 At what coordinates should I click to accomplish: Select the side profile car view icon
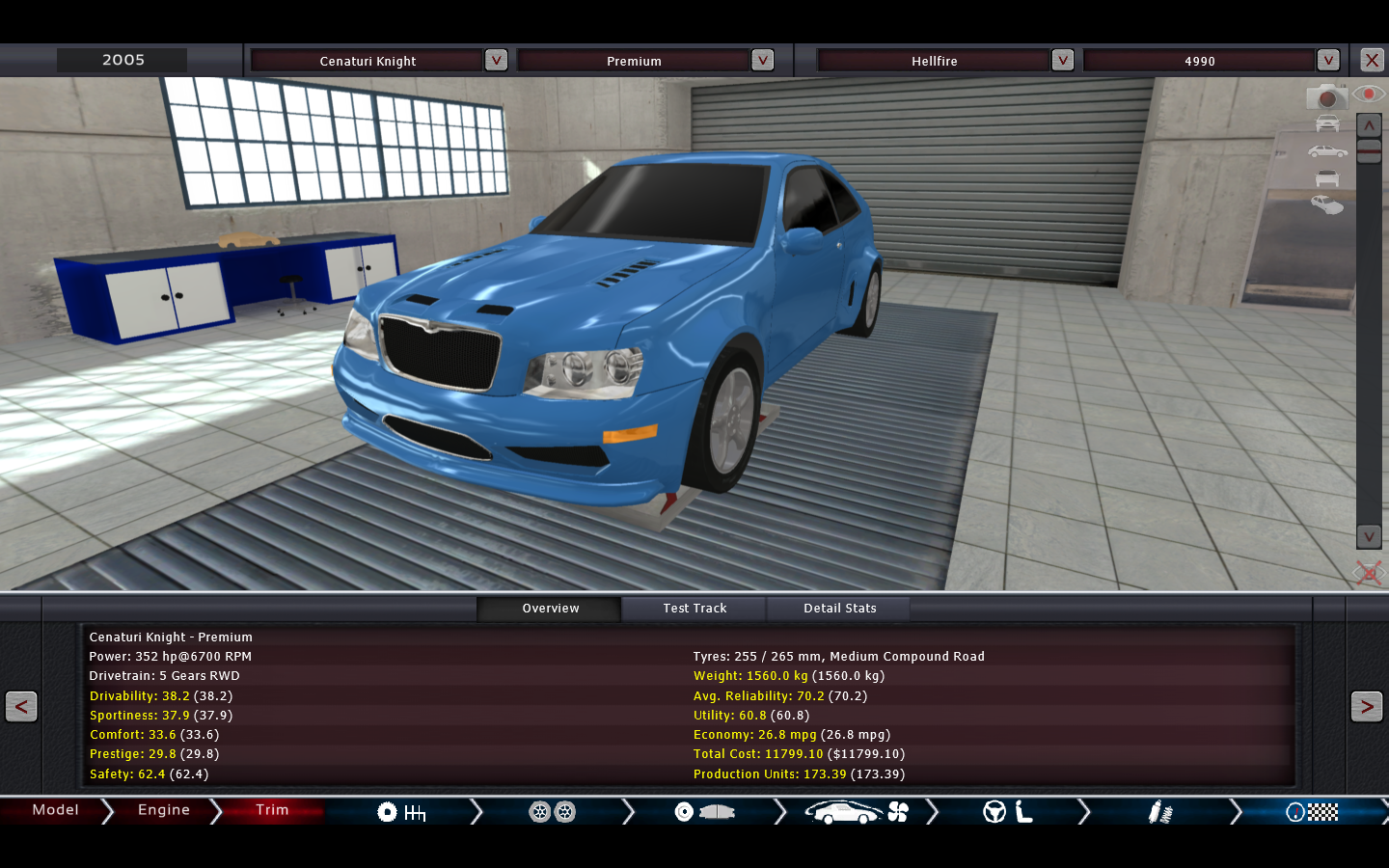pyautogui.click(x=1327, y=151)
